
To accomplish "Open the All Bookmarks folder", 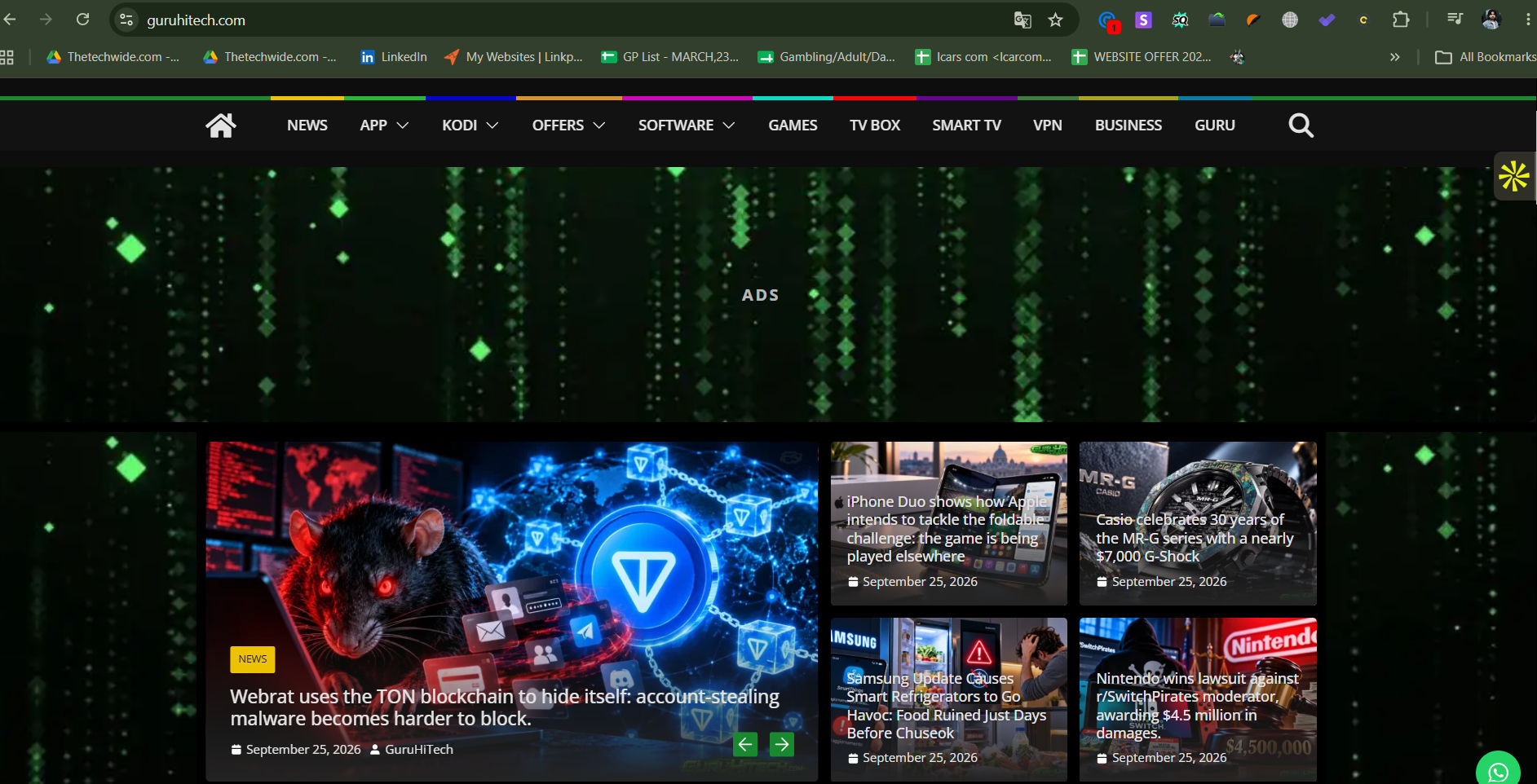I will pos(1485,57).
